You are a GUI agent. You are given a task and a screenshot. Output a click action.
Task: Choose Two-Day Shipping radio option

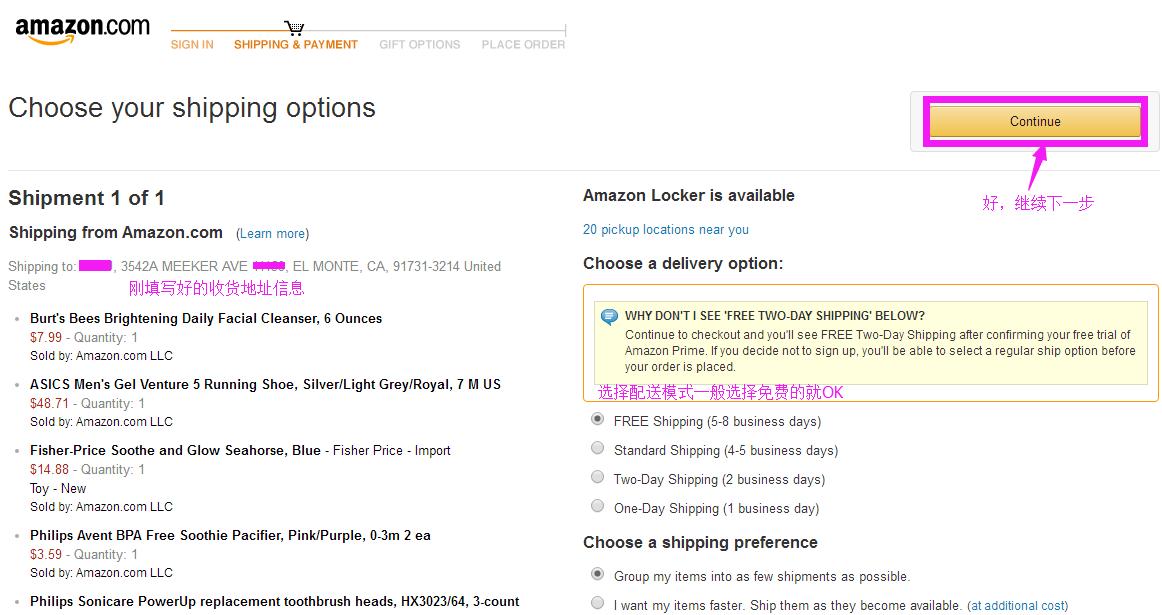click(598, 478)
